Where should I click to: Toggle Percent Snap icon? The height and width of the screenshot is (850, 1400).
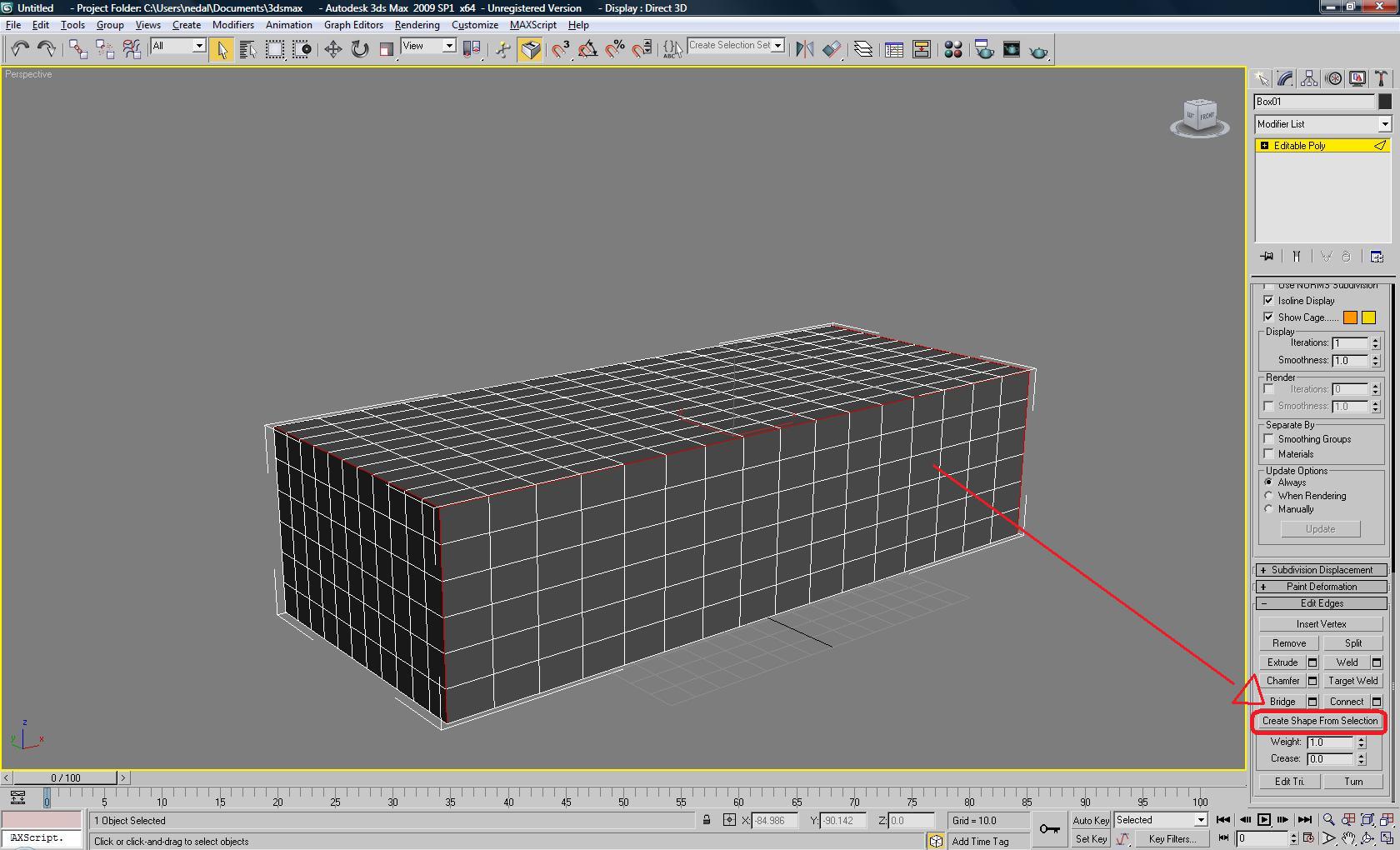click(x=614, y=49)
